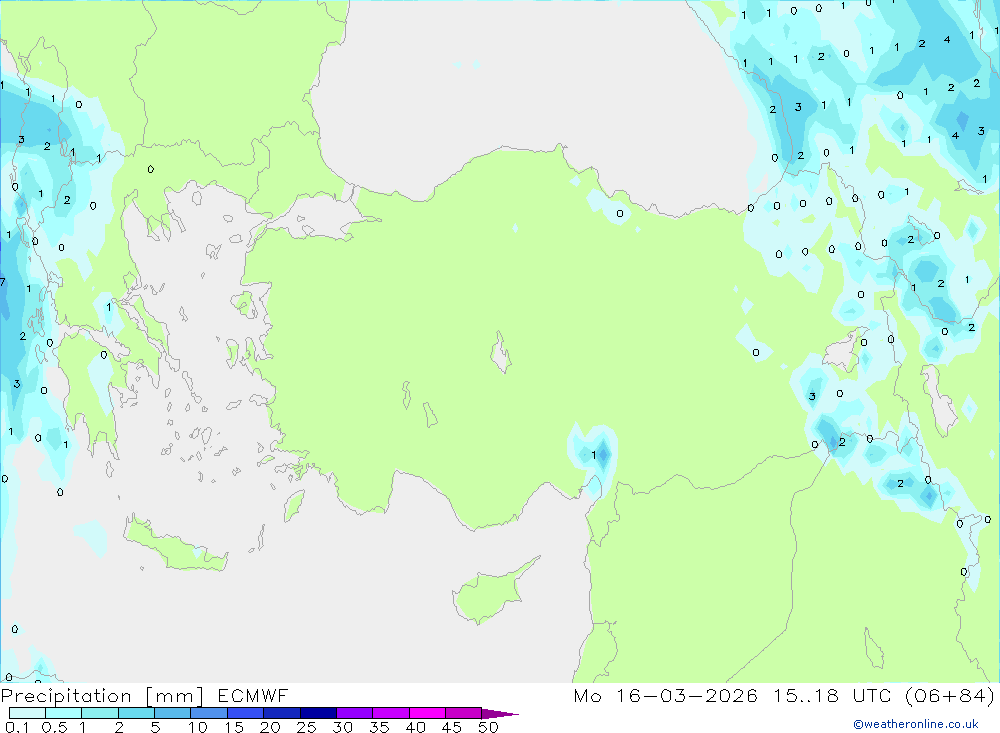1000x733 pixels.
Task: Click the 25–30 mm navy legend swatch
Action: 318,713
